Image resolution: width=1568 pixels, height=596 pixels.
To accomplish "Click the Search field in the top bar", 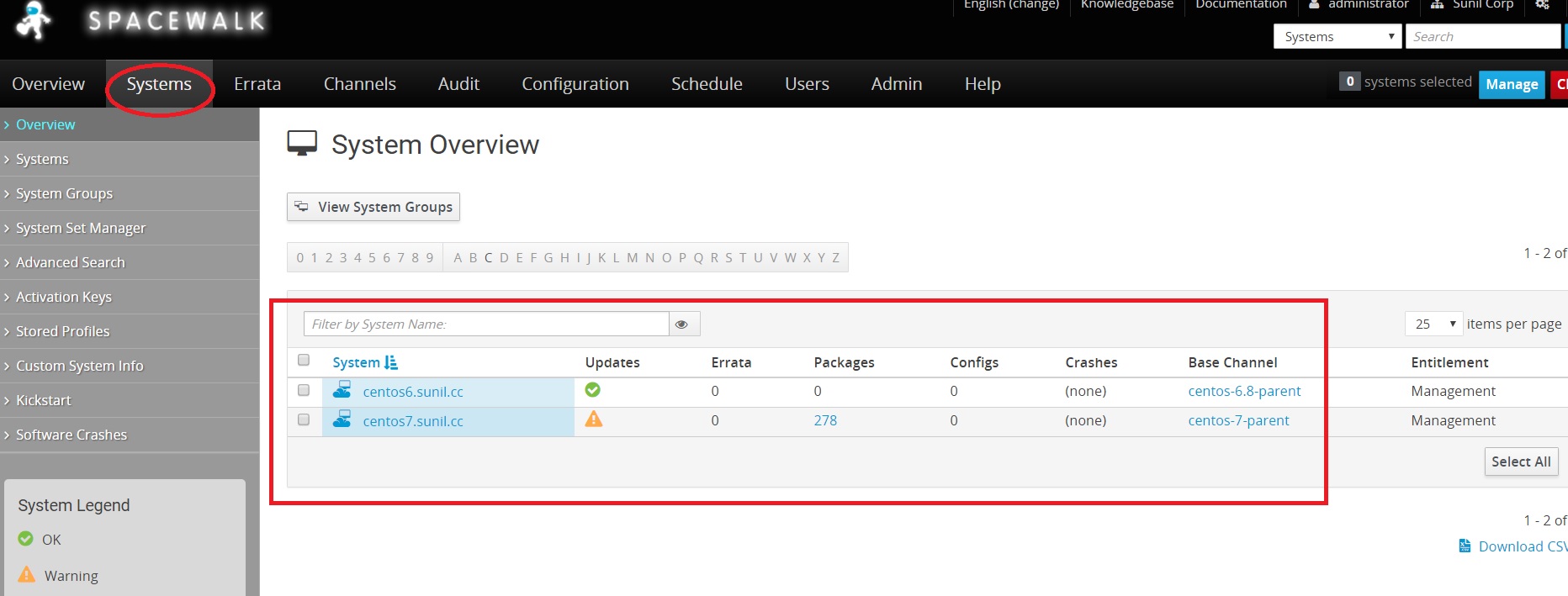I will 1483,37.
